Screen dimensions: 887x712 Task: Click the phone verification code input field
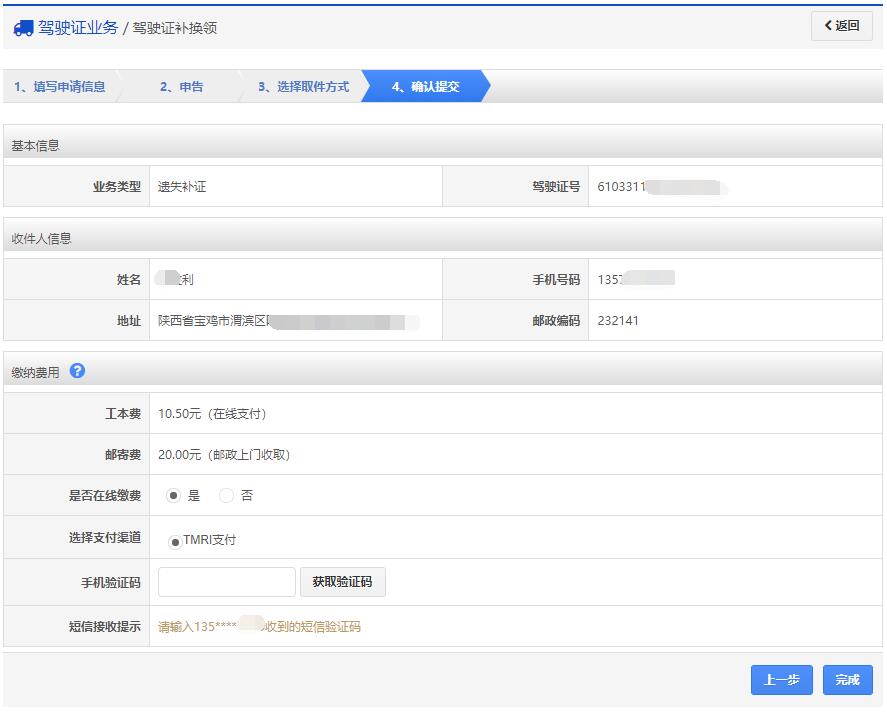pyautogui.click(x=226, y=582)
